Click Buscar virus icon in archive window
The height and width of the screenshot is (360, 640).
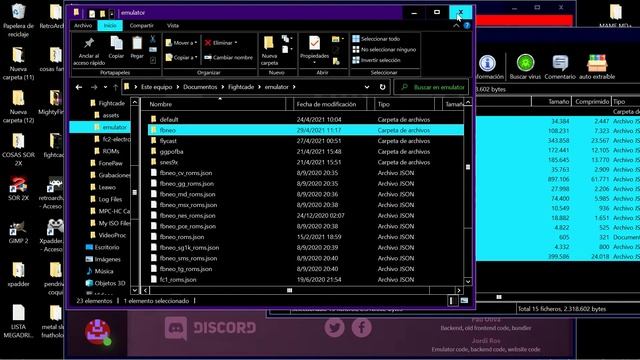tap(525, 63)
